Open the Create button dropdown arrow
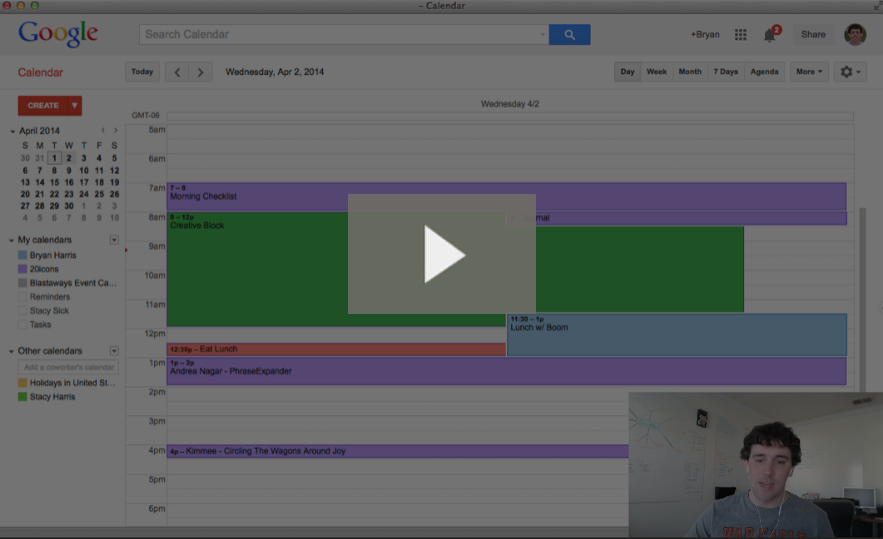Viewport: 883px width, 539px height. pos(75,105)
